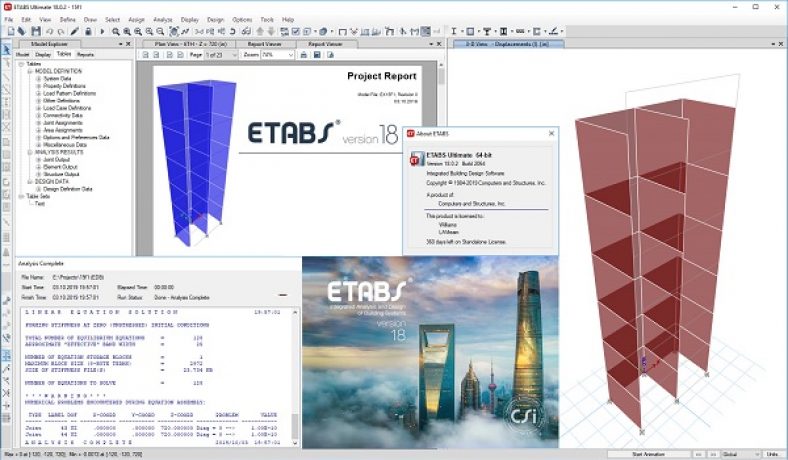Click the Restore Full View zoom icon

127,32
